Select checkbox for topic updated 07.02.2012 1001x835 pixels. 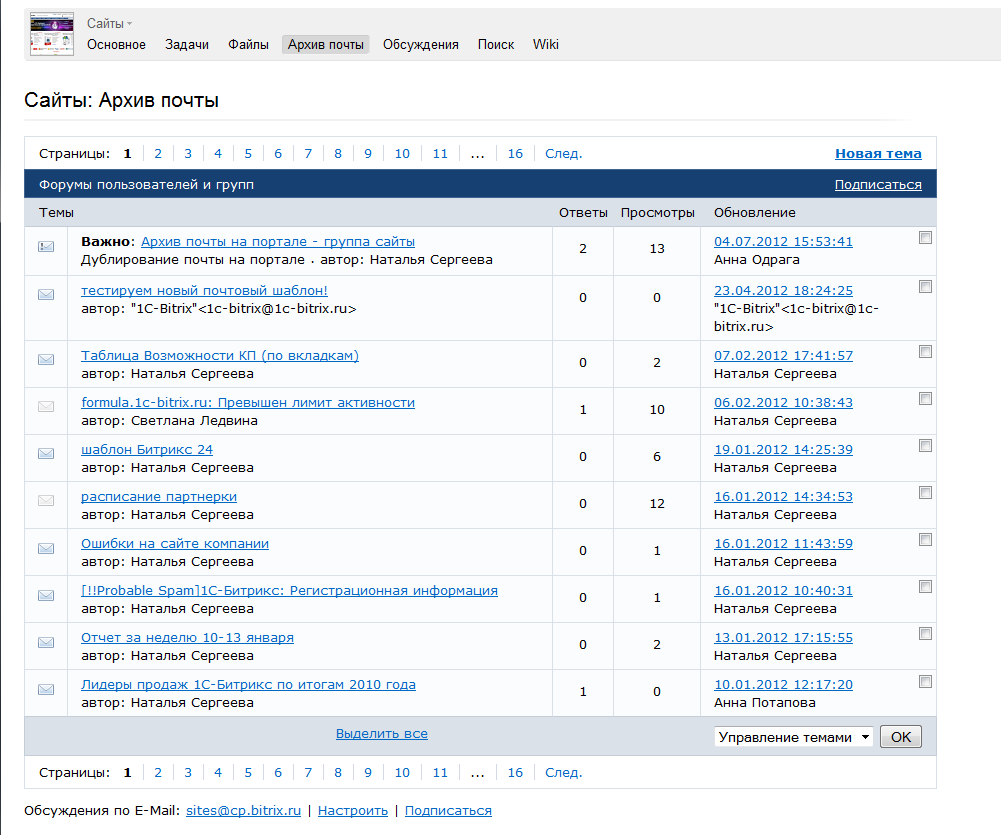[x=925, y=351]
